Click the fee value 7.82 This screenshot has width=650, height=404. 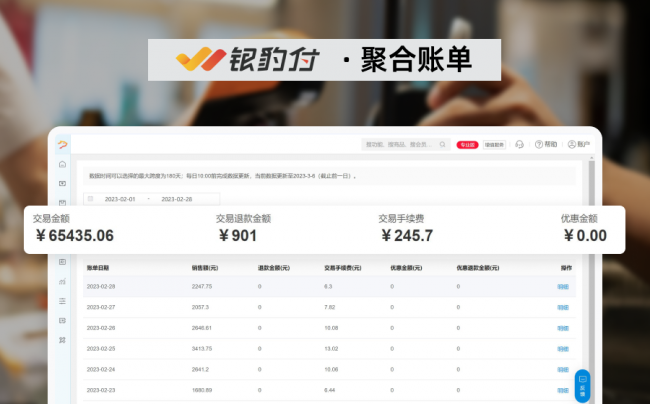[x=330, y=307]
